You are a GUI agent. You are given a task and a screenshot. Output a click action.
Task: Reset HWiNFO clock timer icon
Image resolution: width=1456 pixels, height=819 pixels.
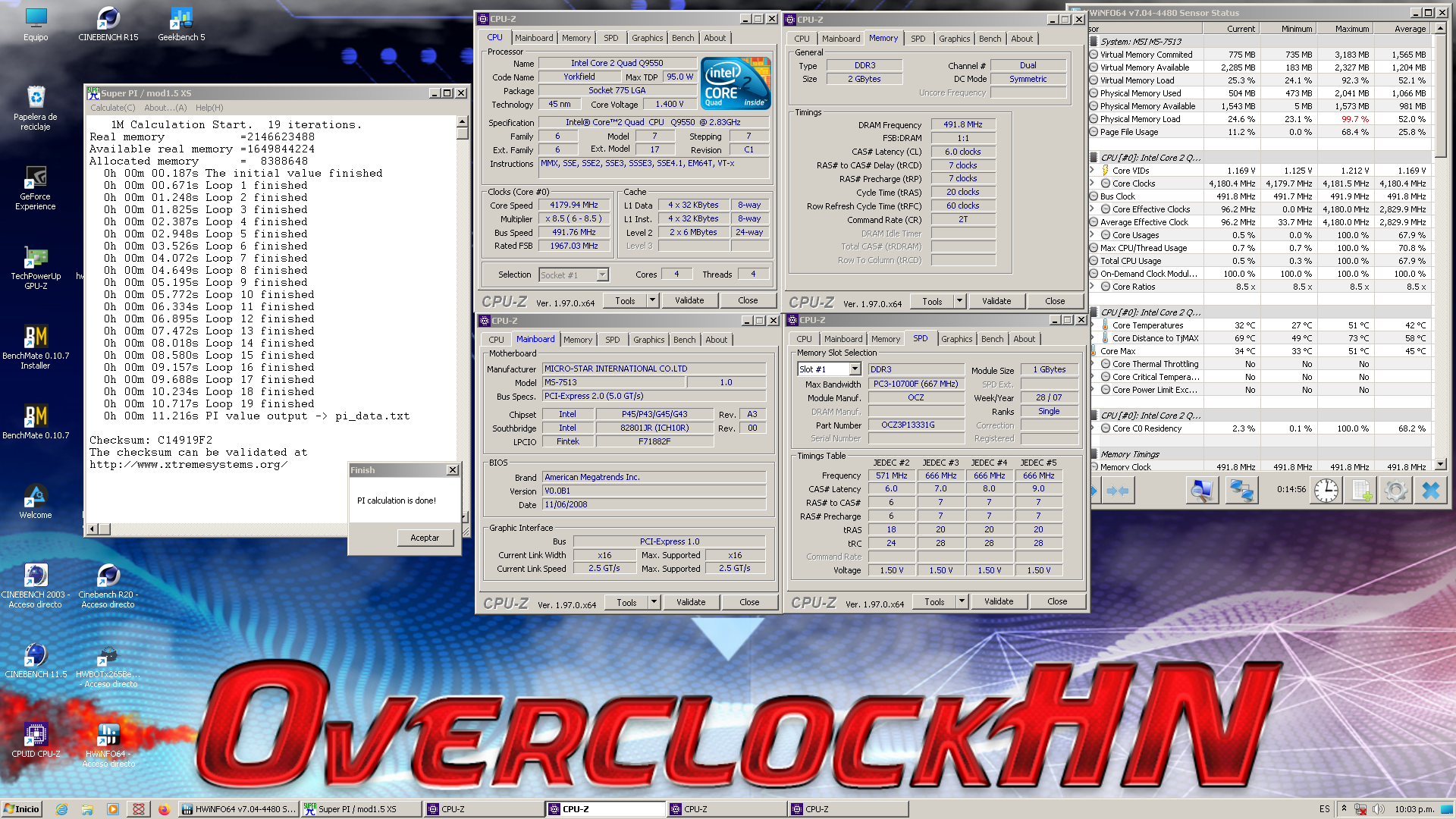click(x=1326, y=491)
